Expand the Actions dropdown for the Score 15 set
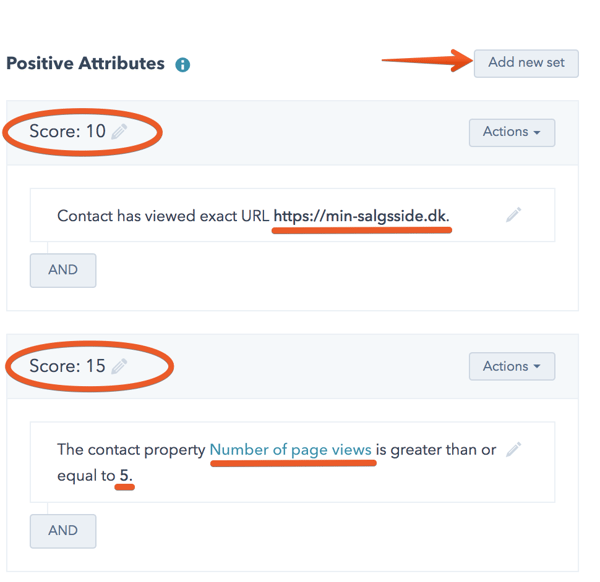The width and height of the screenshot is (600, 582). click(x=511, y=367)
